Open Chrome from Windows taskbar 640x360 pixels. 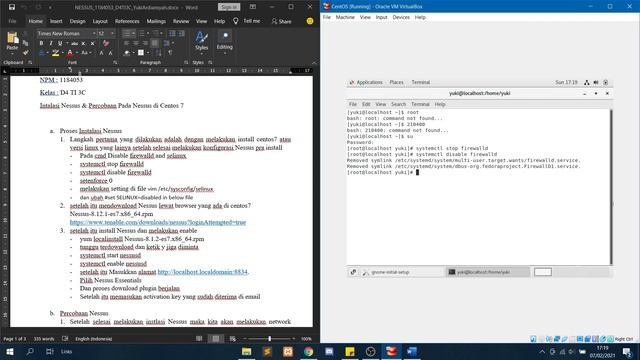(x=309, y=351)
